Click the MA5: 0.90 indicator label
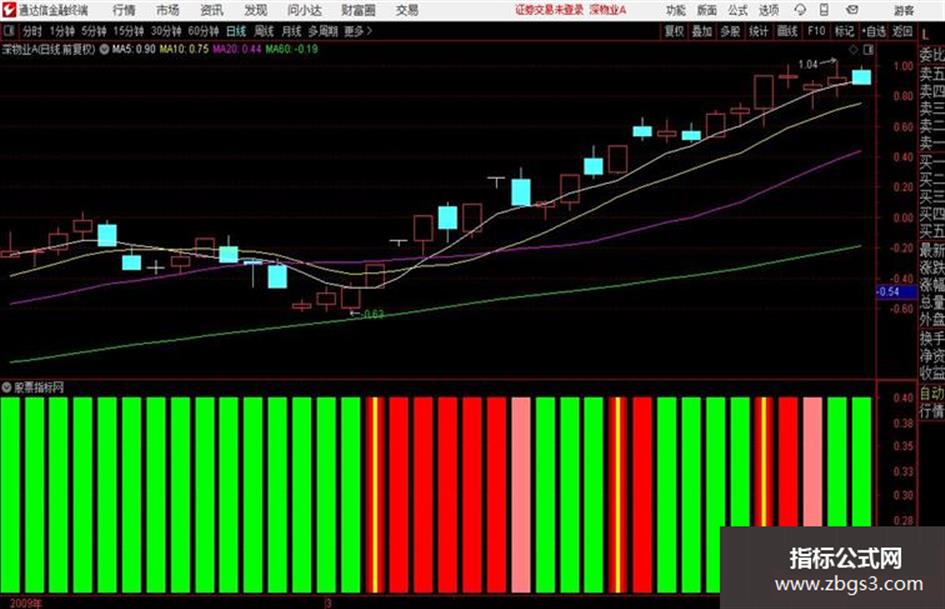This screenshot has width=945, height=609. [x=134, y=49]
